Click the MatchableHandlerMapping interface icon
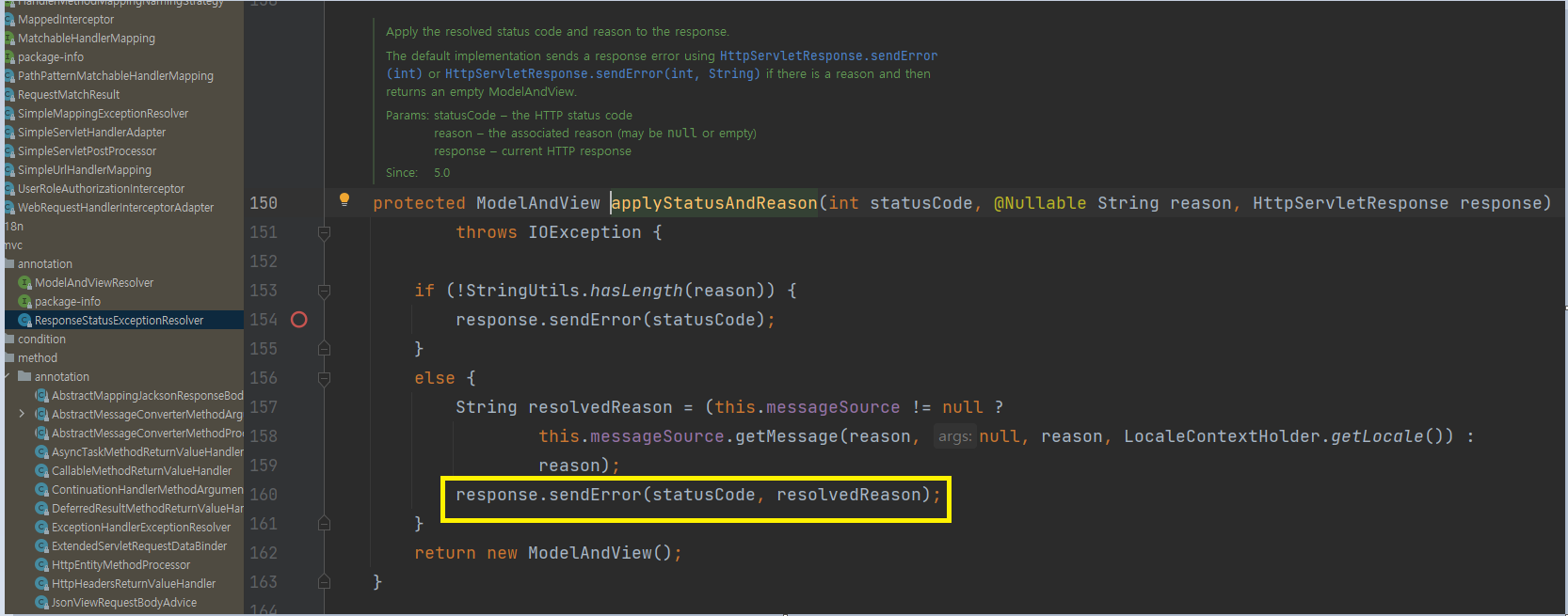 point(9,39)
